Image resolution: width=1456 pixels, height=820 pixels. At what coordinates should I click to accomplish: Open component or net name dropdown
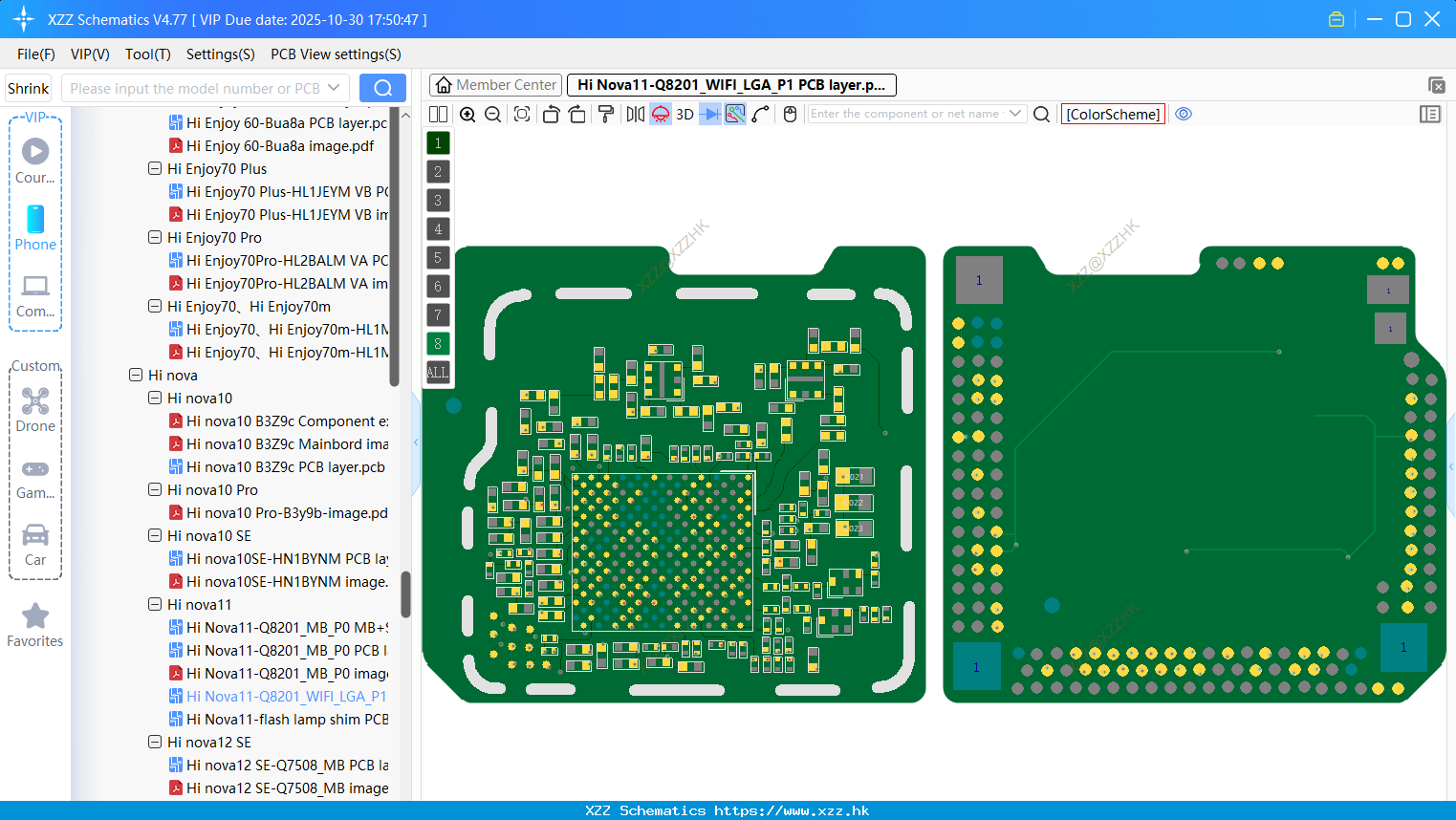(1015, 114)
